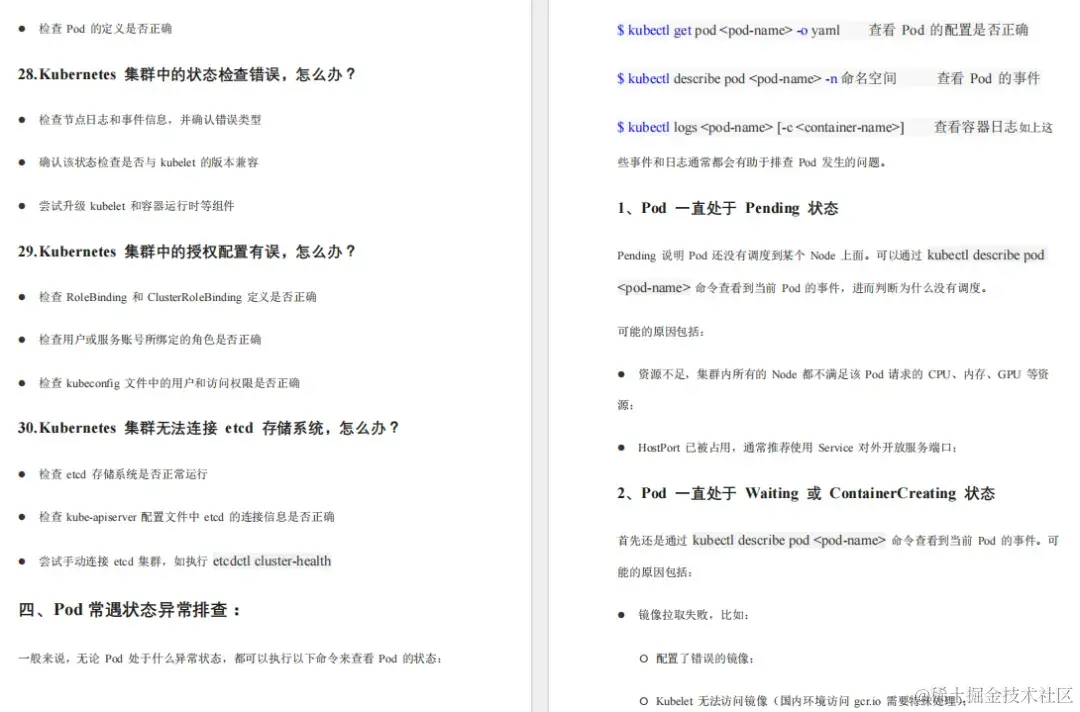Click the bullet before '检查 RoleBinding 和 ClusterRoleBinding' line
This screenshot has height=712, width=1080.
click(20, 297)
